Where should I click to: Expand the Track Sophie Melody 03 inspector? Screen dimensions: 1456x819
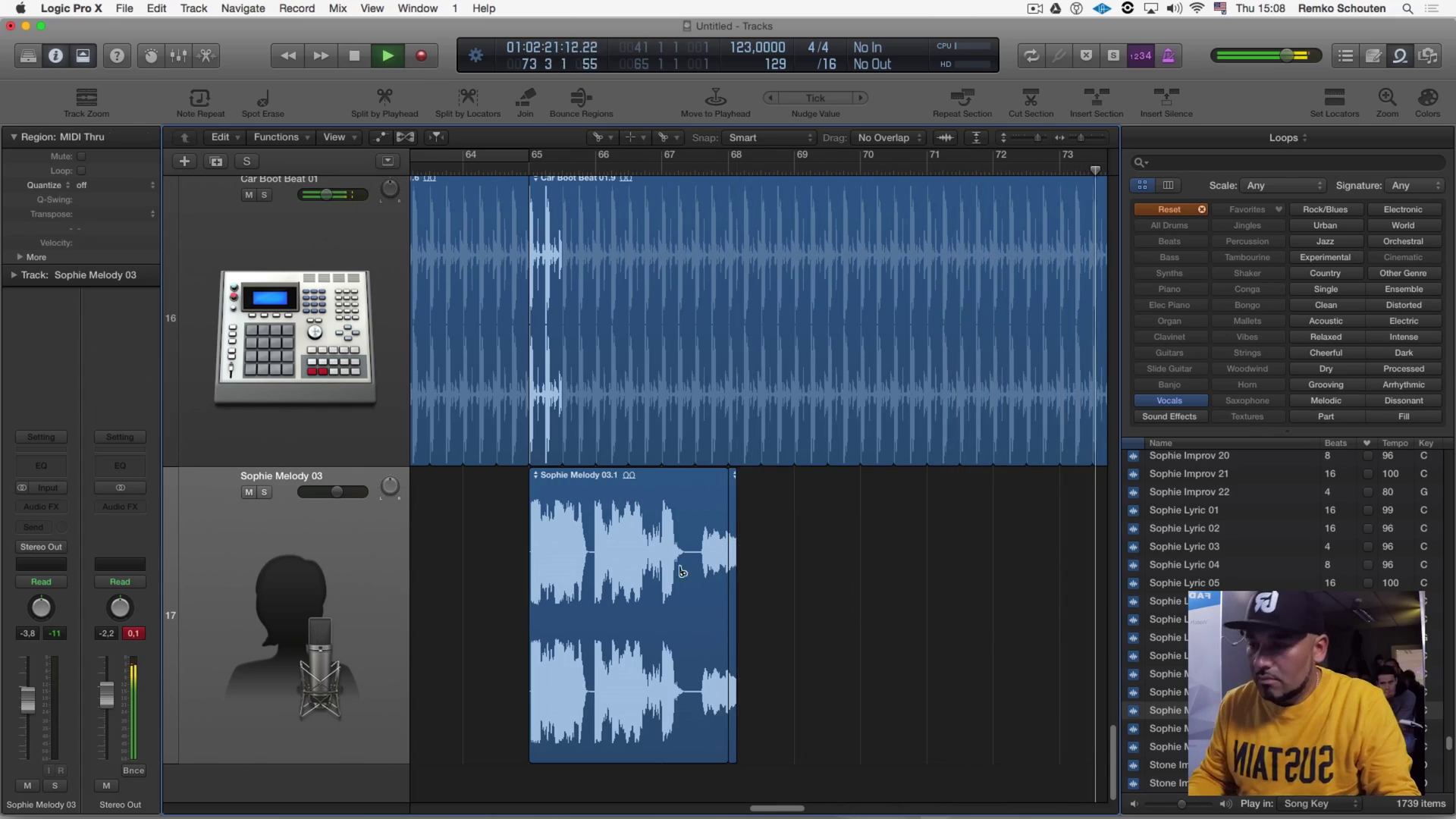(14, 275)
